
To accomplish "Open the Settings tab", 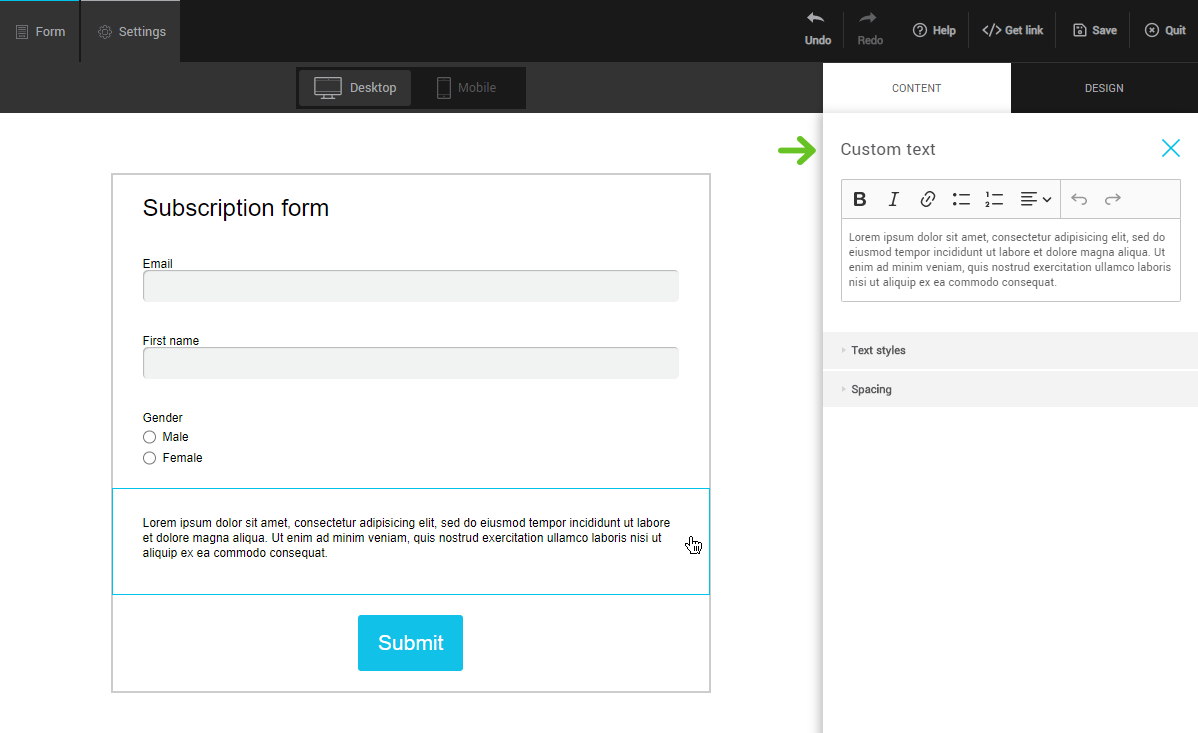I will [x=132, y=32].
